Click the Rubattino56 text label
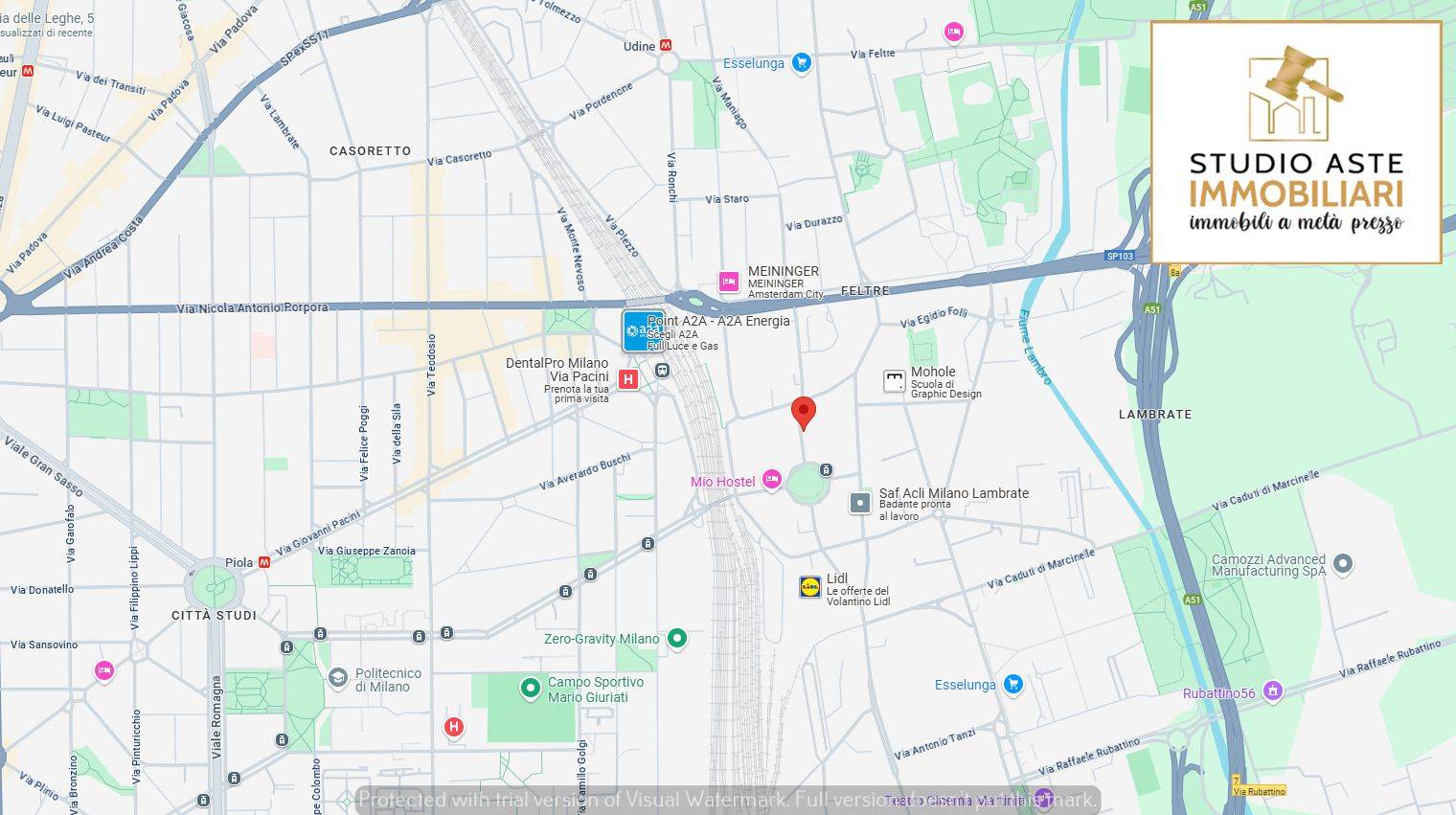This screenshot has width=1456, height=815. click(x=1218, y=693)
